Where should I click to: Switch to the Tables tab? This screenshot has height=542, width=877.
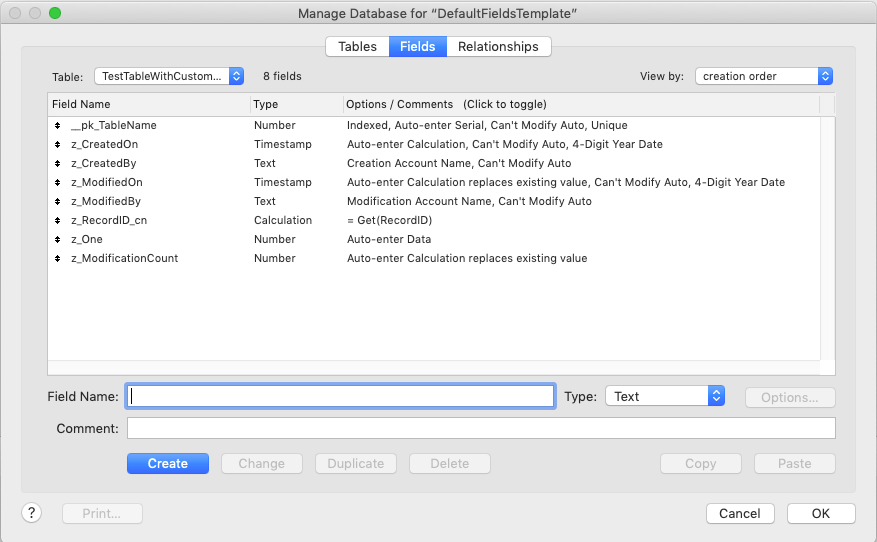click(x=357, y=47)
